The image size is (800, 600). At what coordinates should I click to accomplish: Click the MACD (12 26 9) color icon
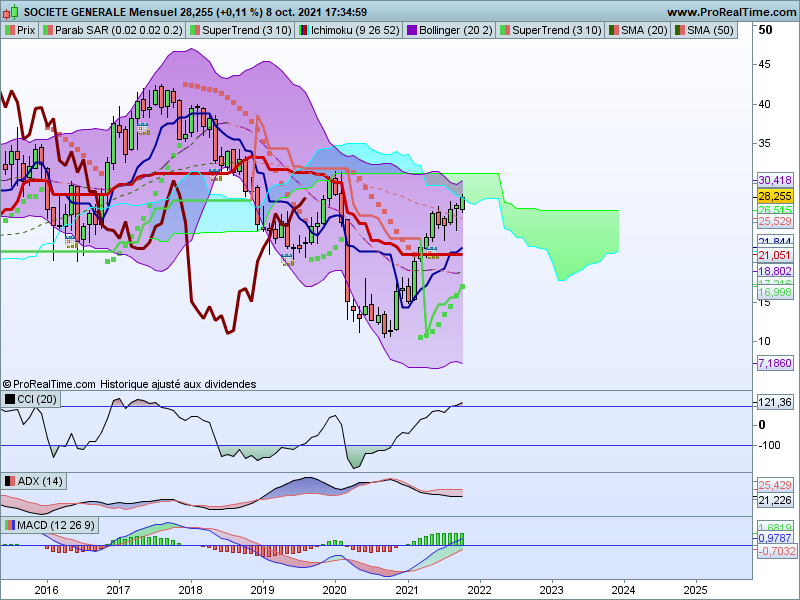[10, 525]
